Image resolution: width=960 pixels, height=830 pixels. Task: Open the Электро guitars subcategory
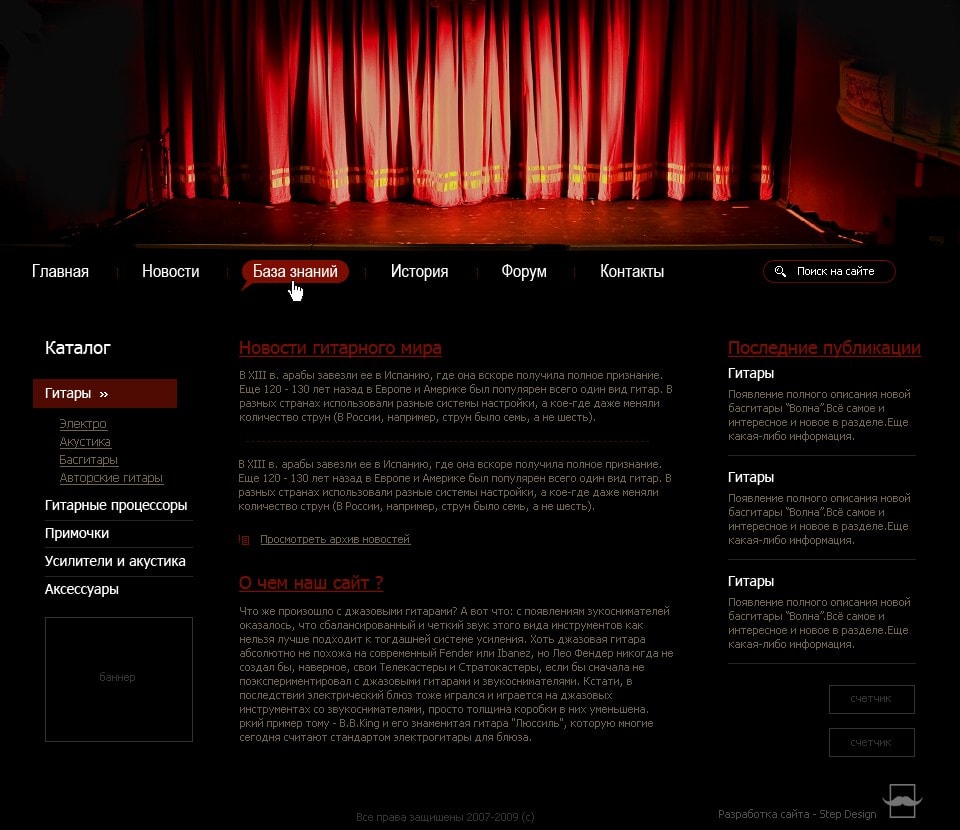pos(83,424)
